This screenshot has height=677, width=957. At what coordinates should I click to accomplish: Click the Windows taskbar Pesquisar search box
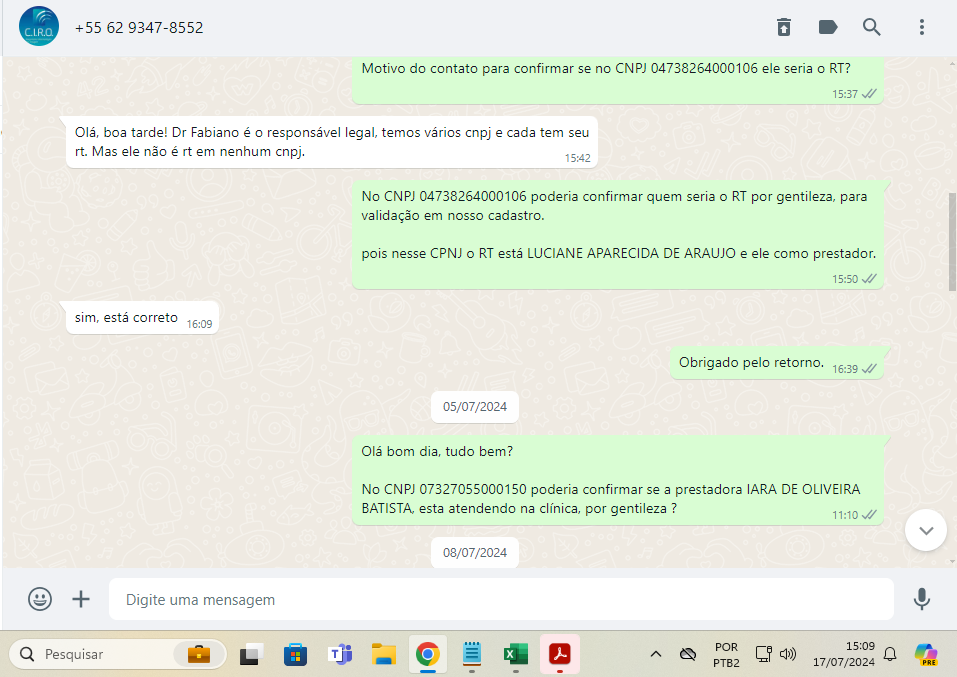click(118, 654)
